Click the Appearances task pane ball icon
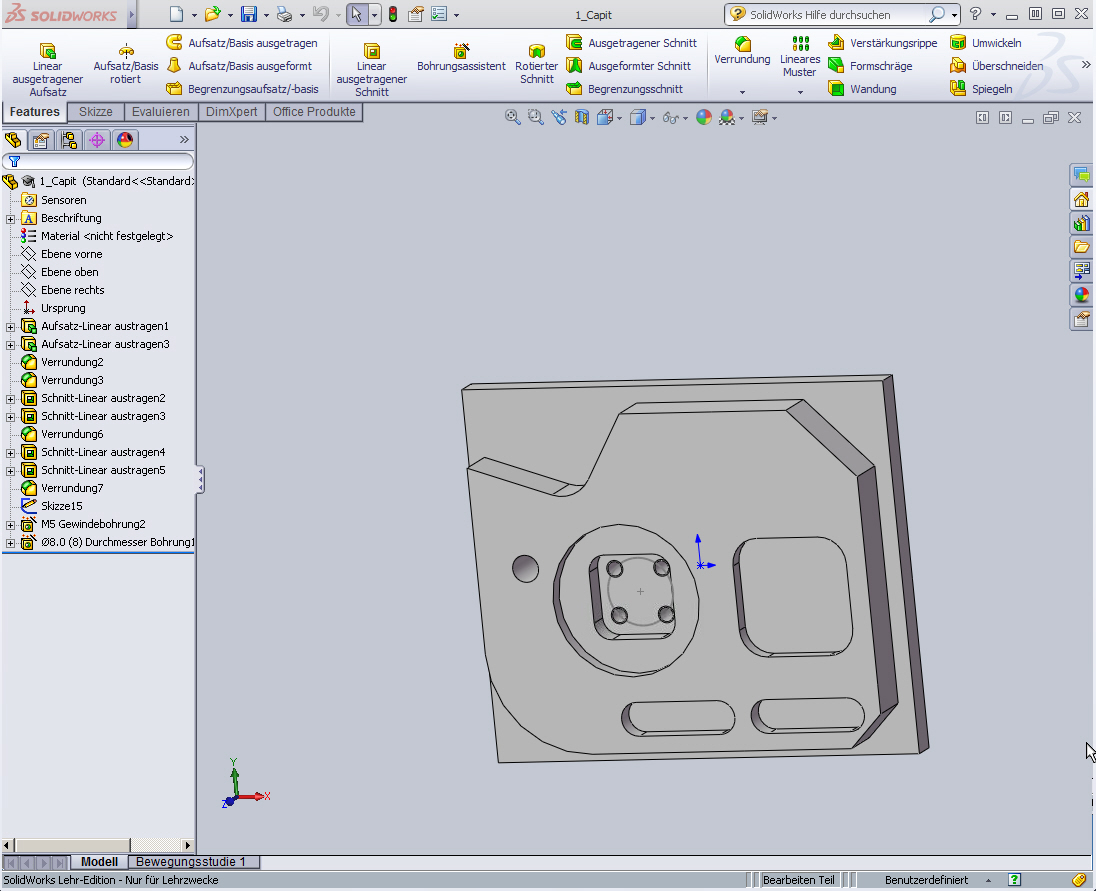Viewport: 1096px width, 891px height. tap(1081, 295)
